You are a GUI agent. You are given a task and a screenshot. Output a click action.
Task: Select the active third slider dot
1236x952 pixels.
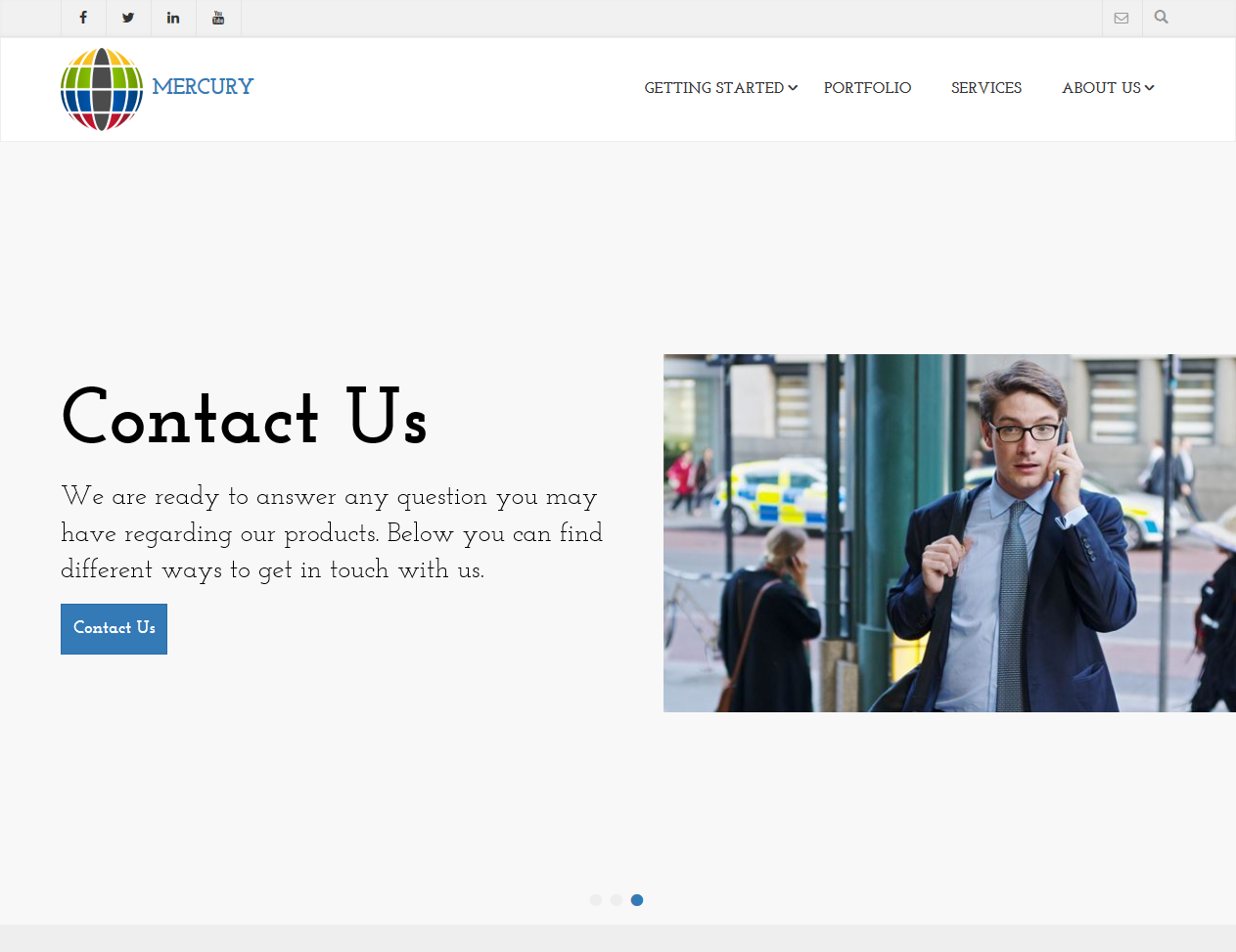[637, 900]
